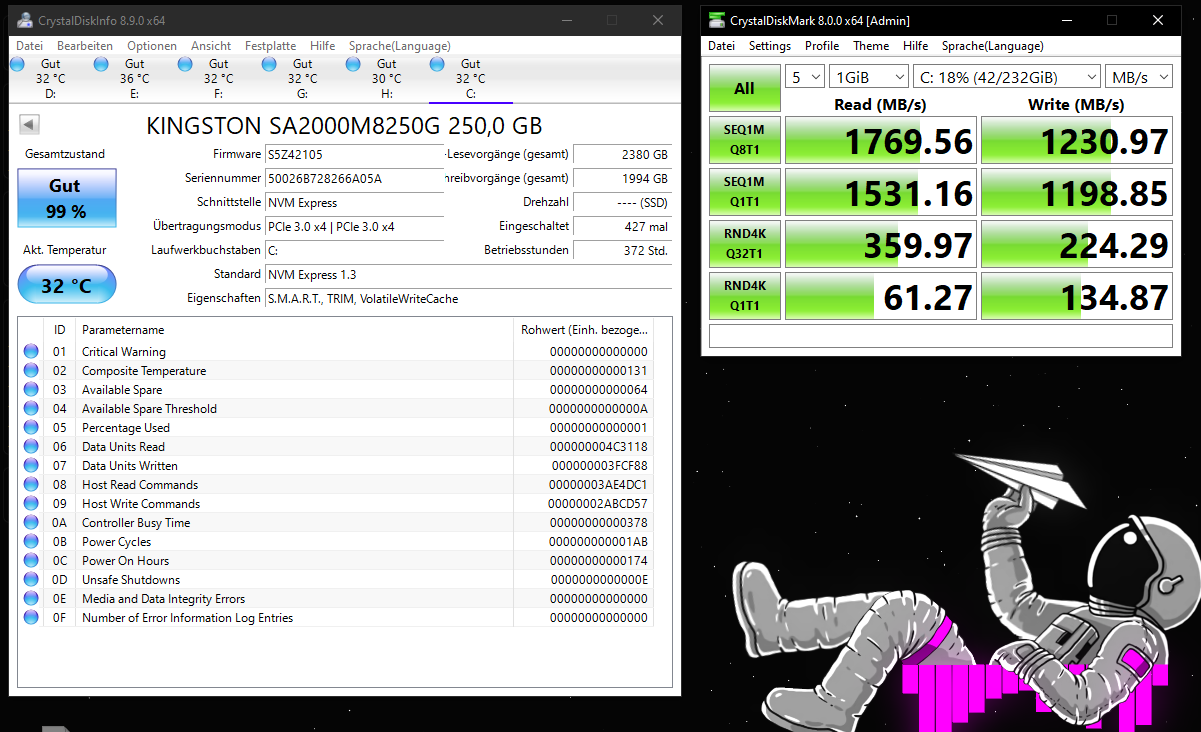This screenshot has height=732, width=1201.
Task: Click blue status icon next to Power On Hours
Action: [x=31, y=560]
